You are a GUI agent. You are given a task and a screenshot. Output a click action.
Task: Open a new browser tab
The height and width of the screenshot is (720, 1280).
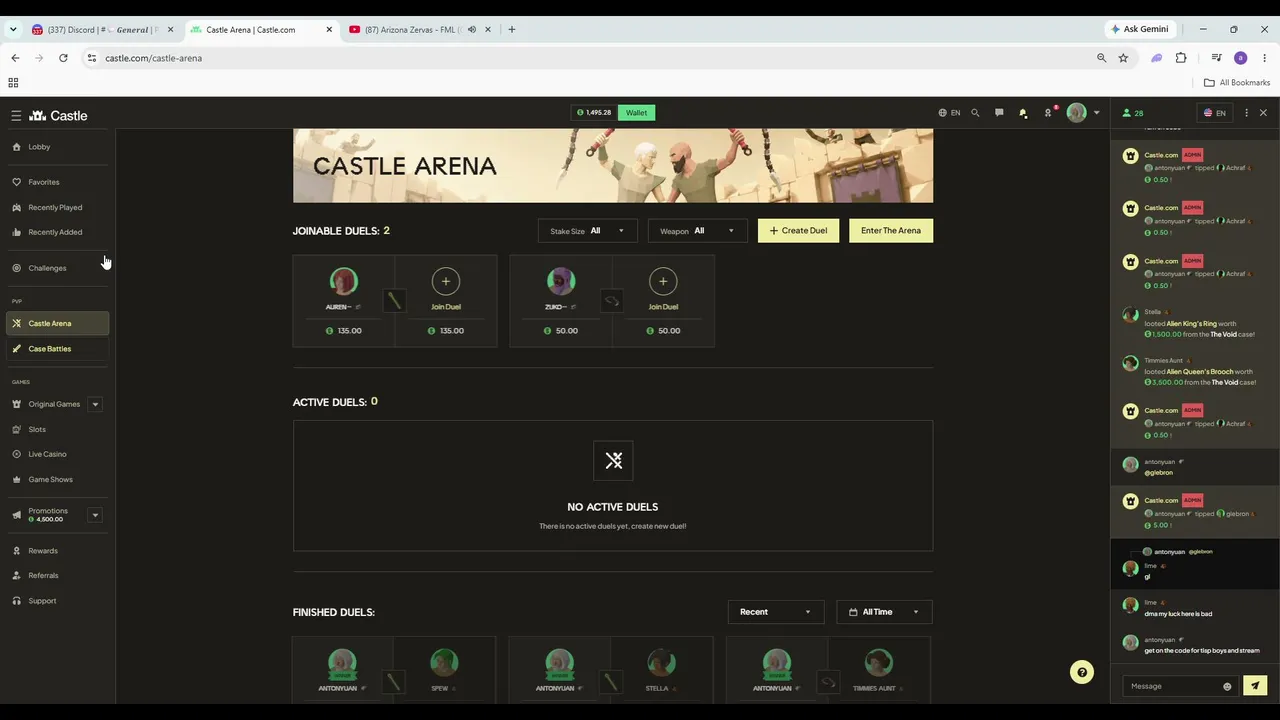[x=511, y=30]
